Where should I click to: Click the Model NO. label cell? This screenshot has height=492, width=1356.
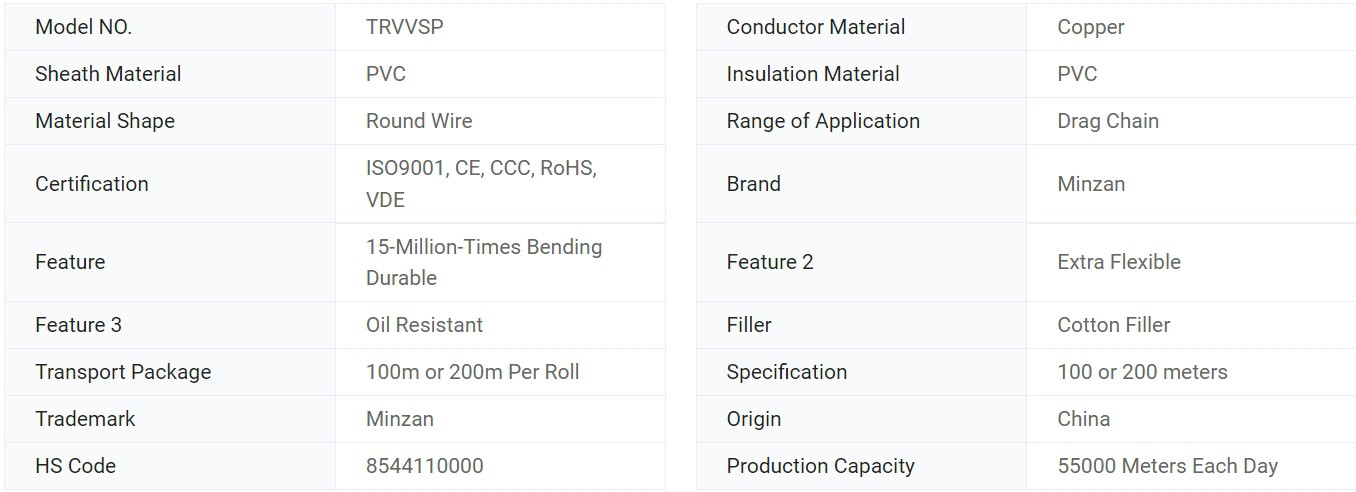[84, 27]
